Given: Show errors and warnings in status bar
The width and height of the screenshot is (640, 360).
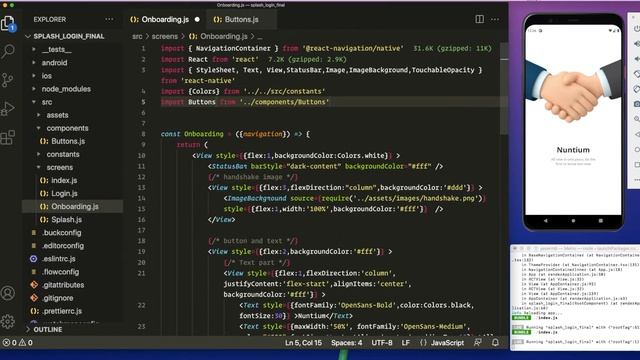Looking at the screenshot, I should 18,342.
